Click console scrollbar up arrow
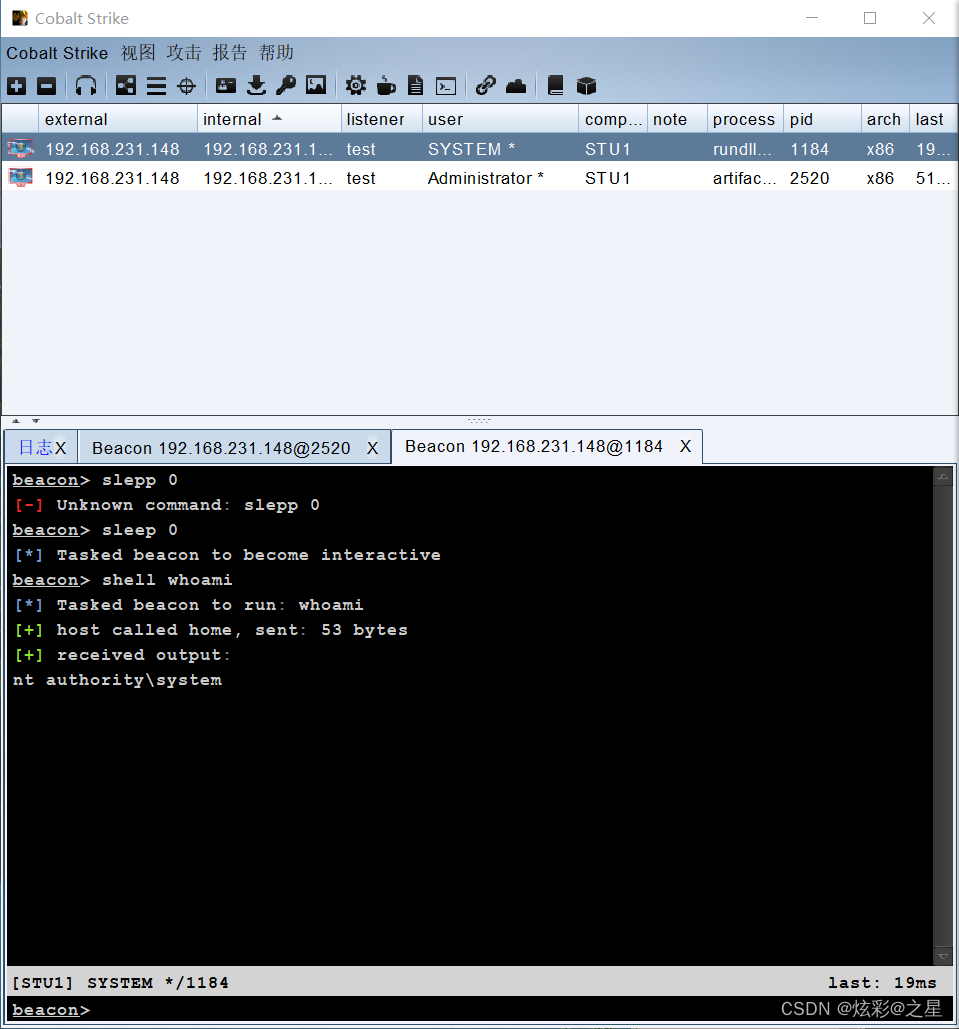This screenshot has width=959, height=1029. (x=943, y=476)
